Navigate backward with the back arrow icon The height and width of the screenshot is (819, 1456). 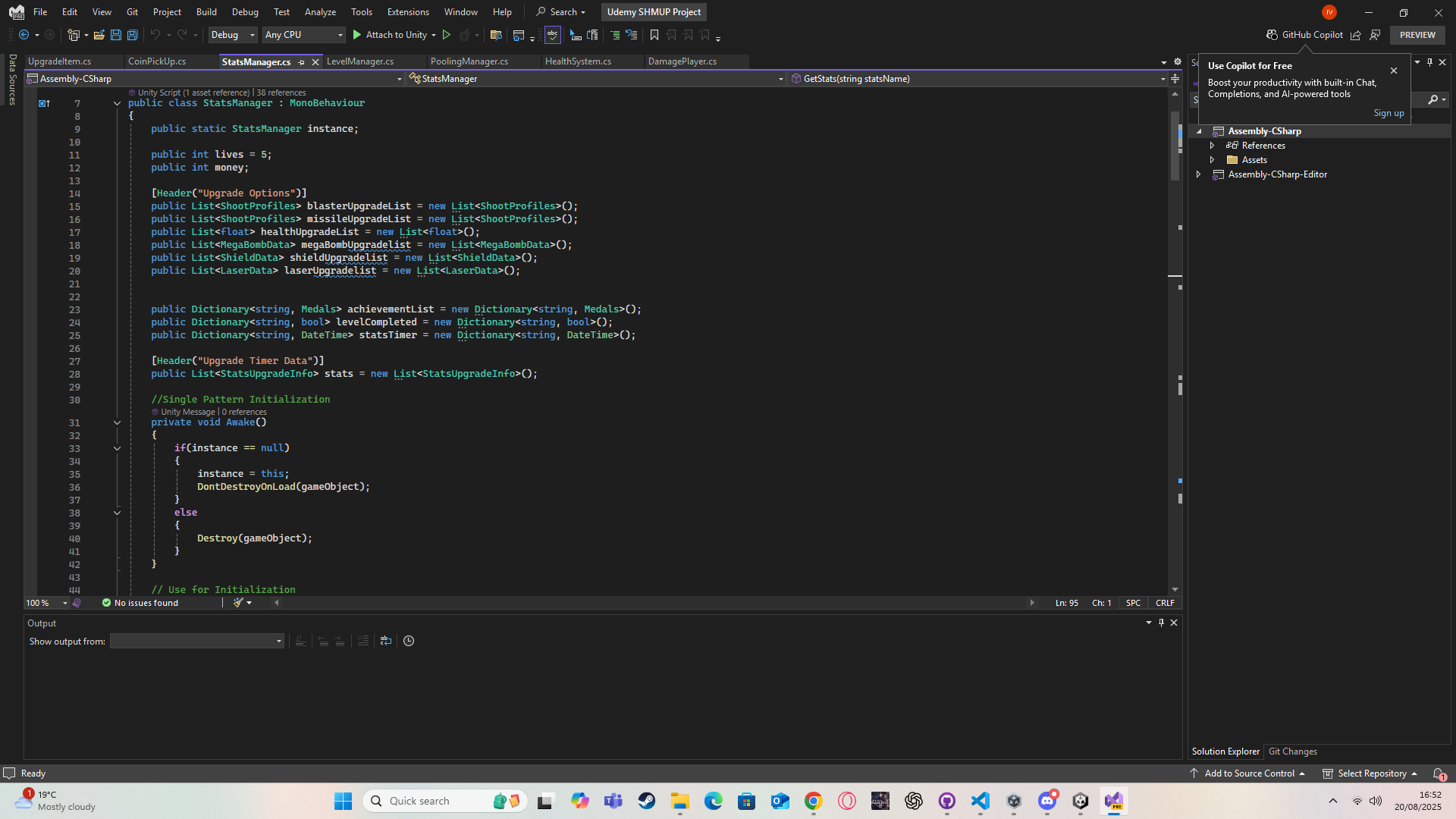24,35
